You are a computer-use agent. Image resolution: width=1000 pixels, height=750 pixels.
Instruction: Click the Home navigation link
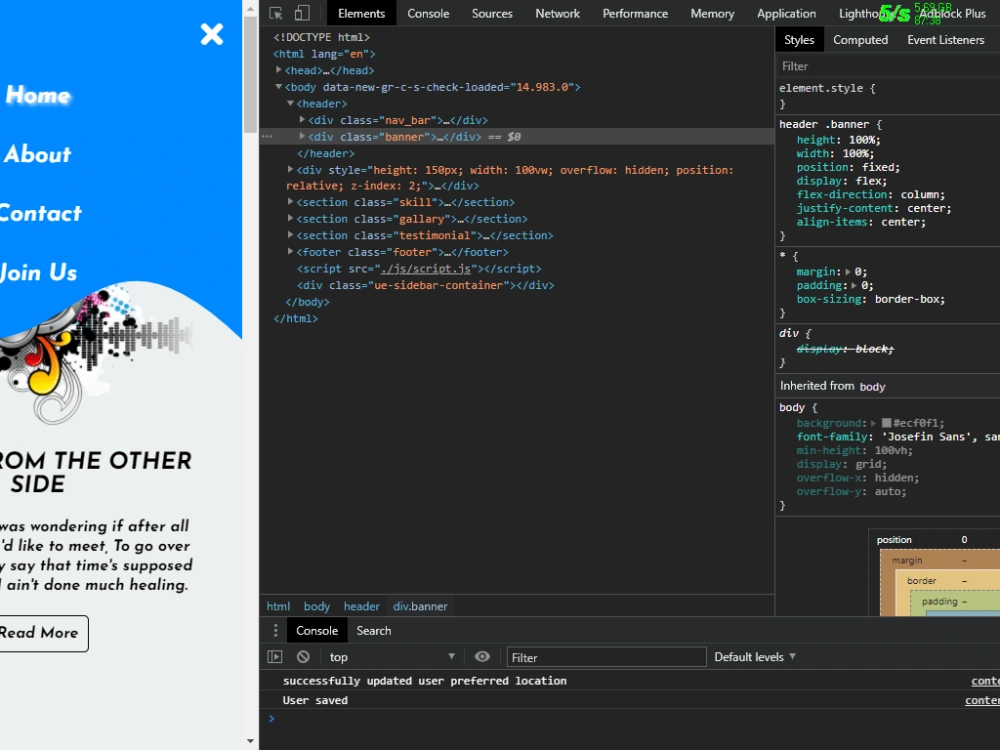[x=38, y=95]
